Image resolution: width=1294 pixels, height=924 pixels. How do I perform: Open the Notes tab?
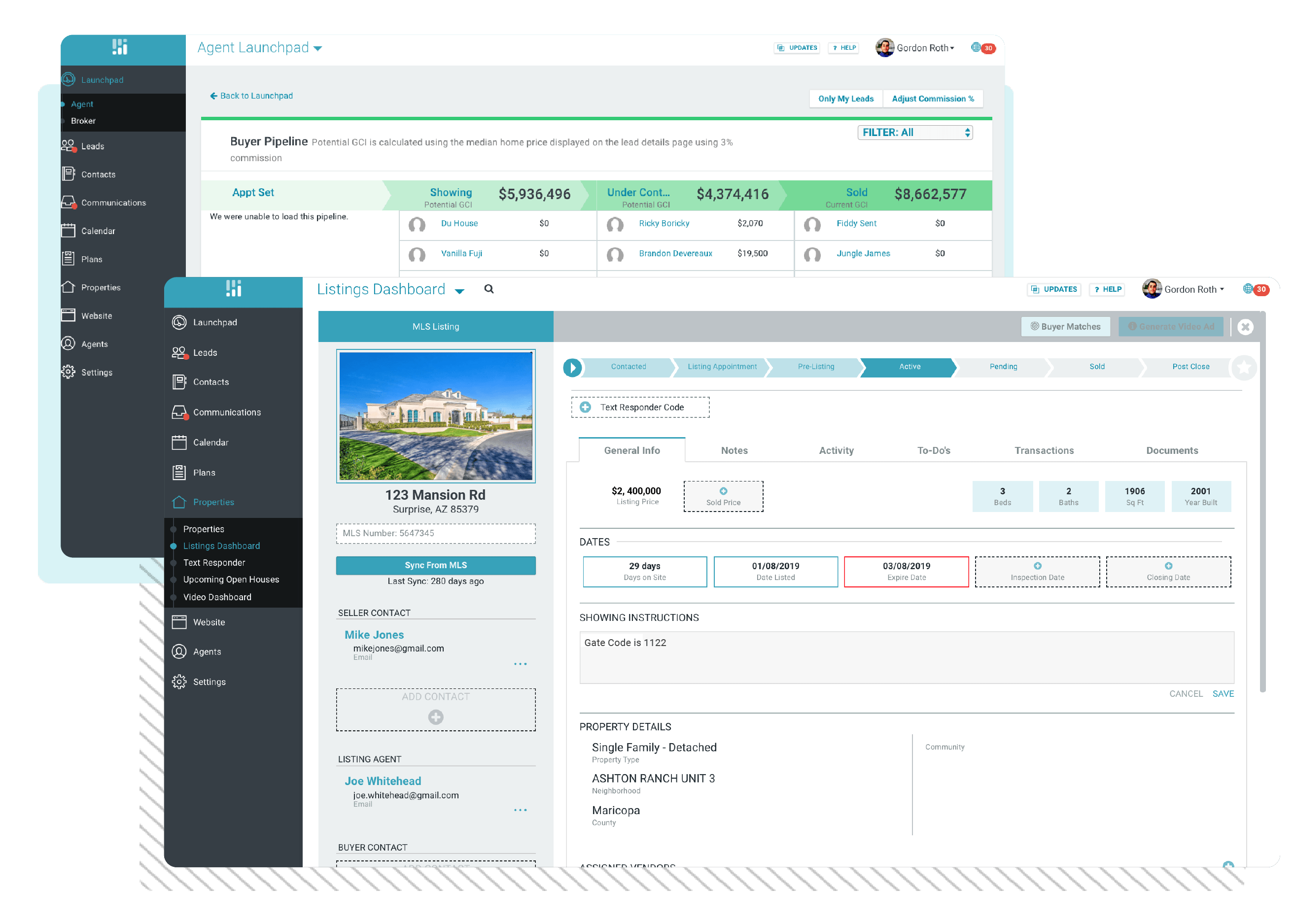coord(734,450)
